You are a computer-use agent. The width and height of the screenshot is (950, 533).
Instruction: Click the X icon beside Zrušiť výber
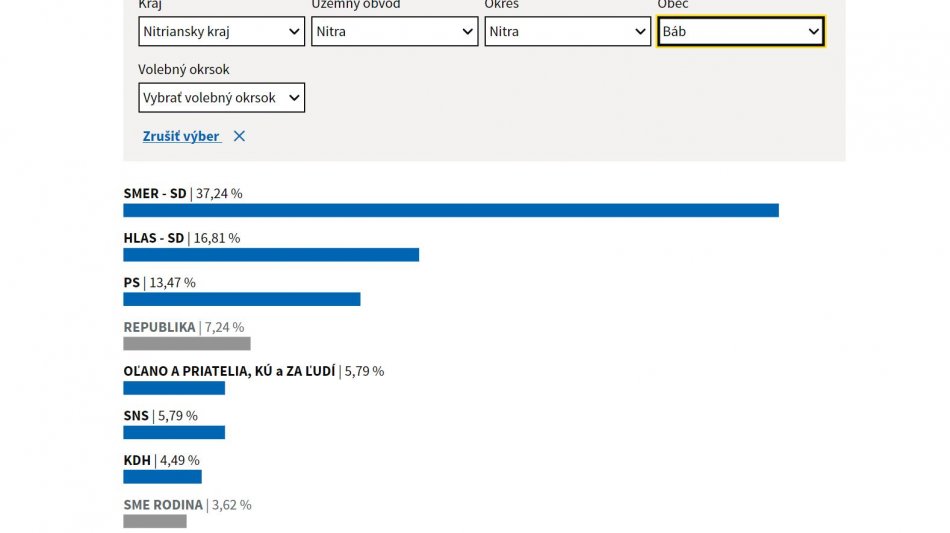(x=239, y=136)
